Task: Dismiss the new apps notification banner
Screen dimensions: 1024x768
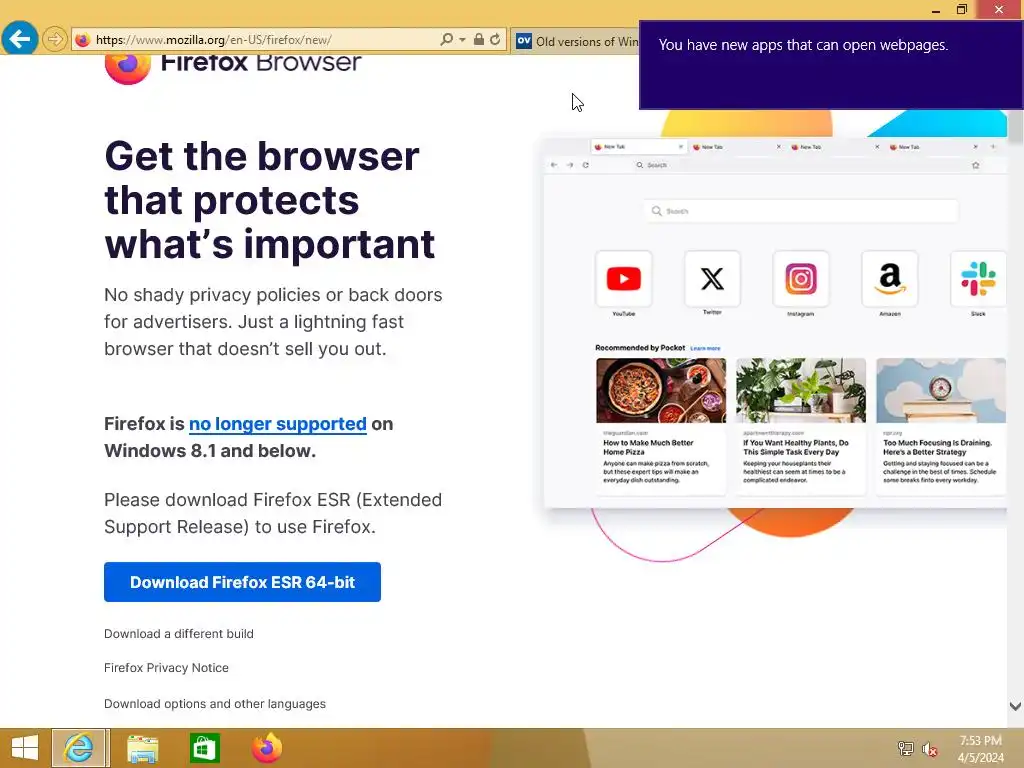Action: click(x=831, y=65)
